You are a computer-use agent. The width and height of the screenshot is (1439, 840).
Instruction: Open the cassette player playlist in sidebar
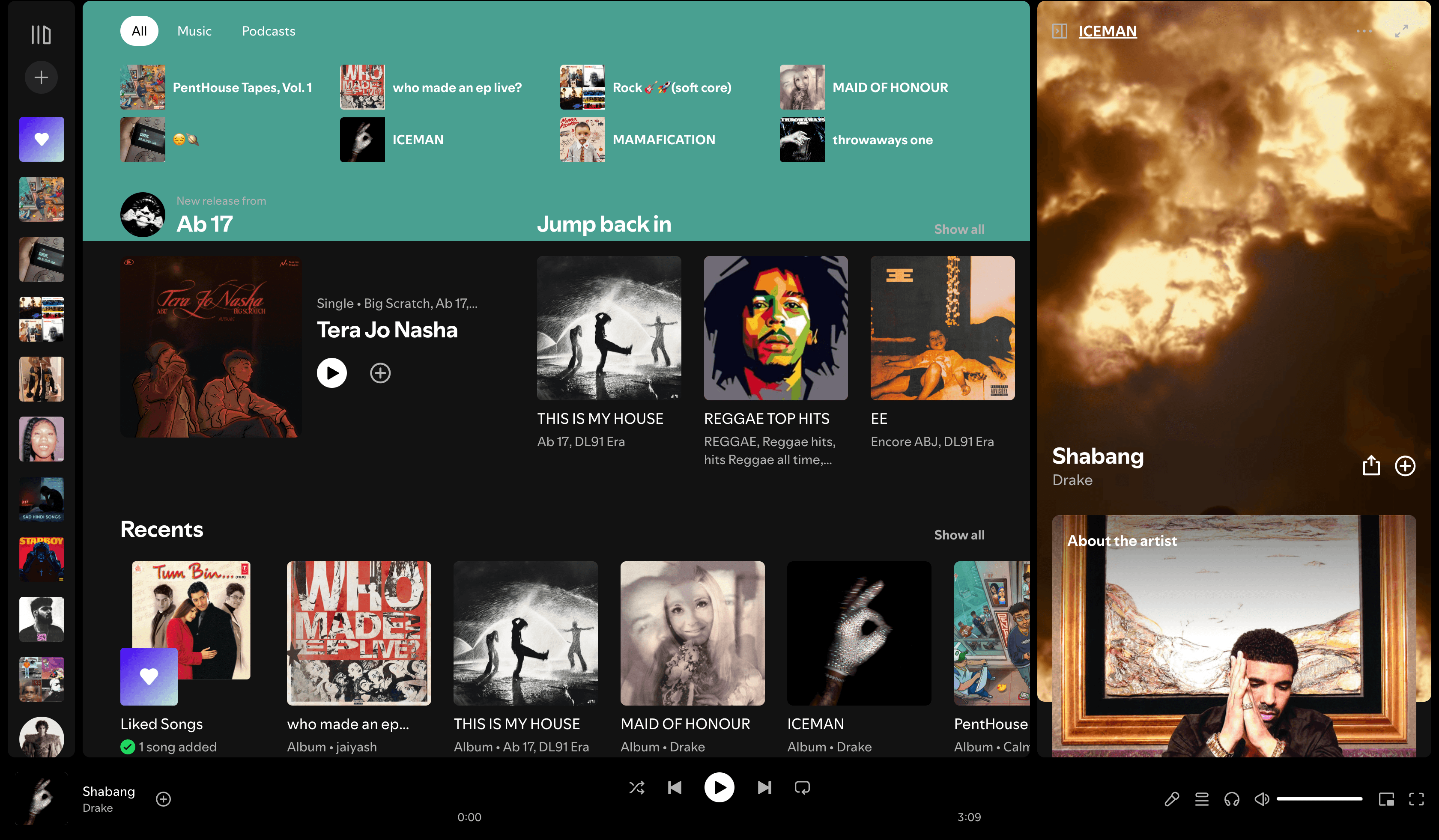(42, 259)
